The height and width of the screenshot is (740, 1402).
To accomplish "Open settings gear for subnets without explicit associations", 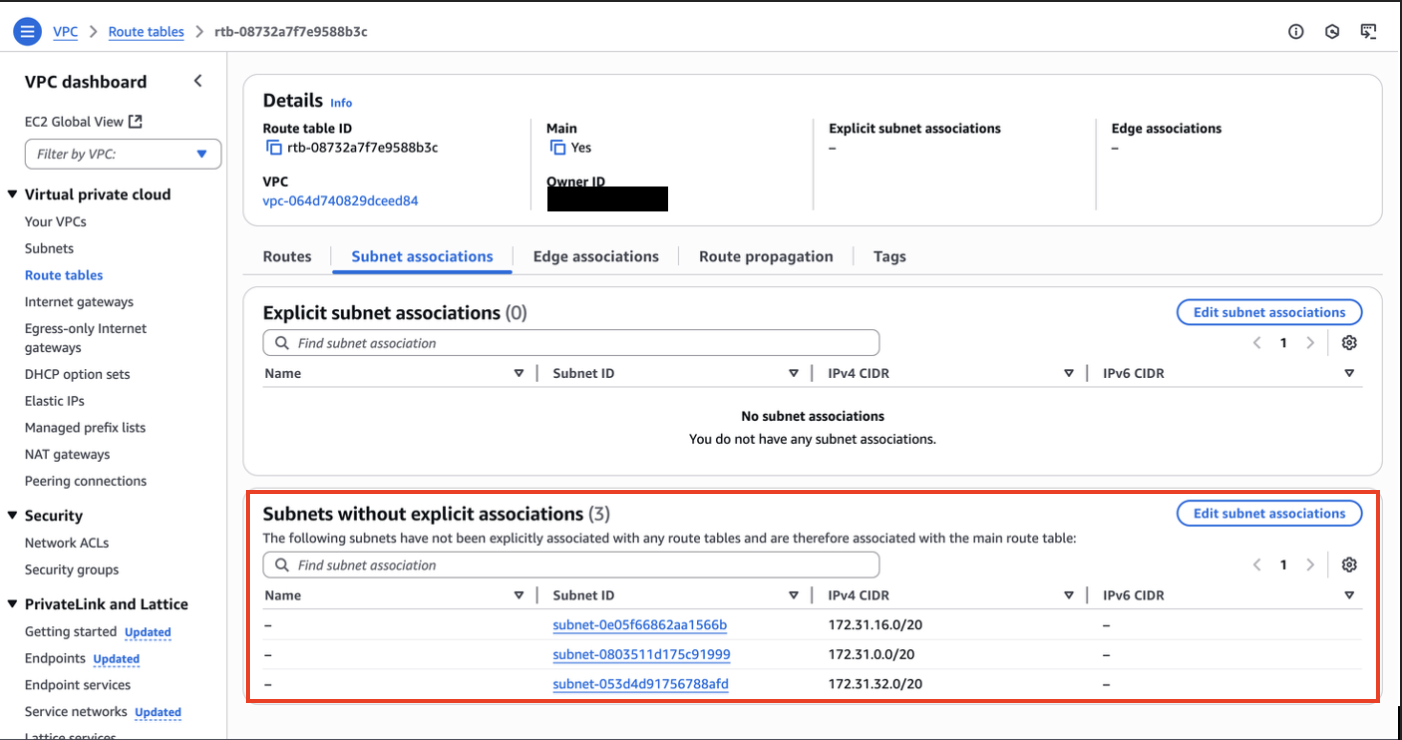I will tap(1349, 565).
